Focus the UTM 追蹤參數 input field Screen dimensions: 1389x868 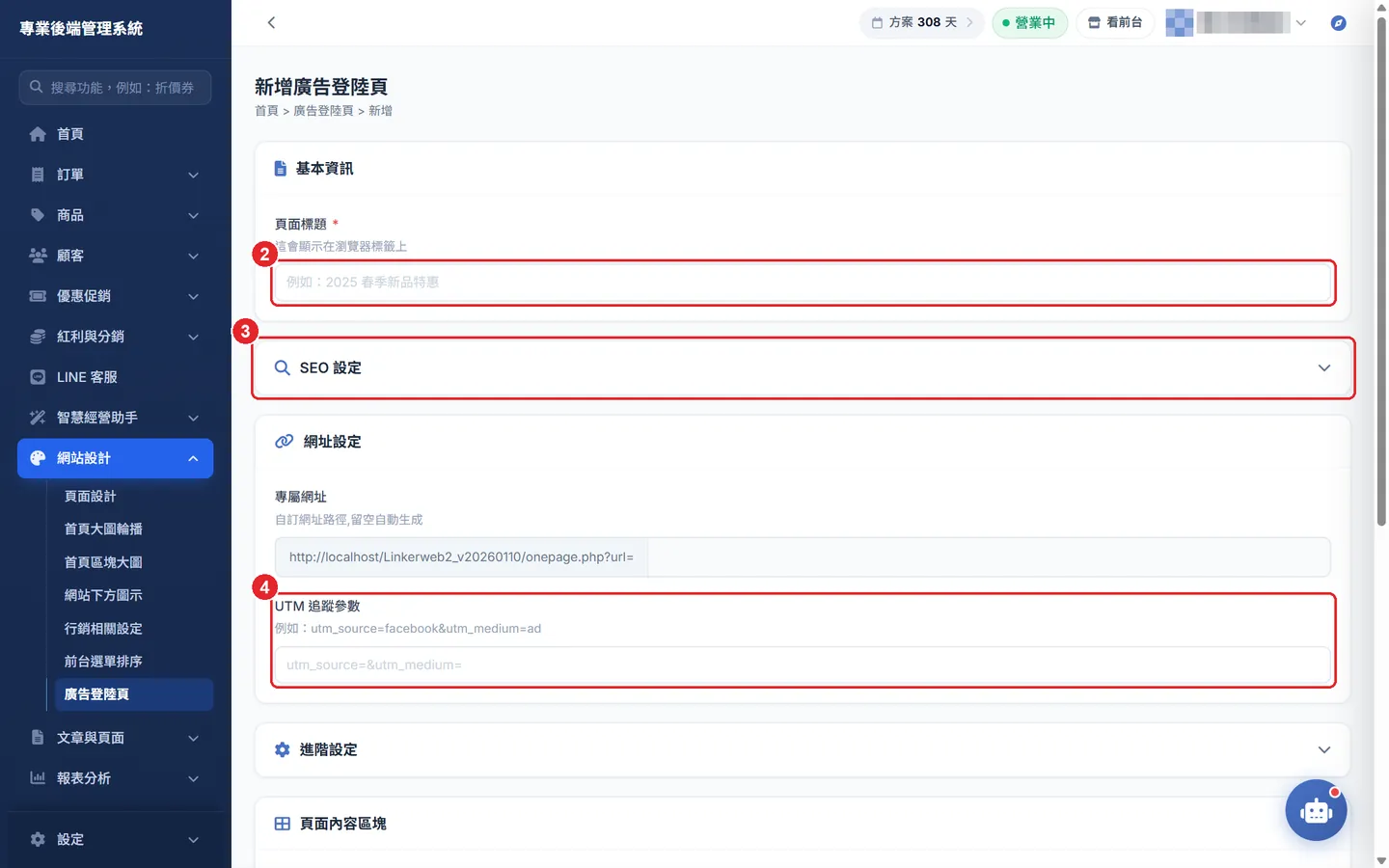[803, 665]
